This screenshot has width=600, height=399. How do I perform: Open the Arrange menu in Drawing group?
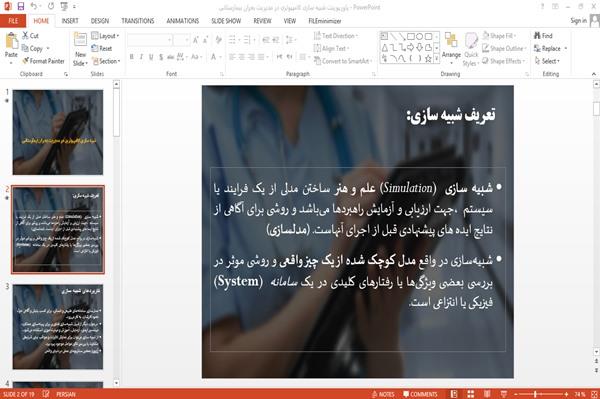click(451, 47)
